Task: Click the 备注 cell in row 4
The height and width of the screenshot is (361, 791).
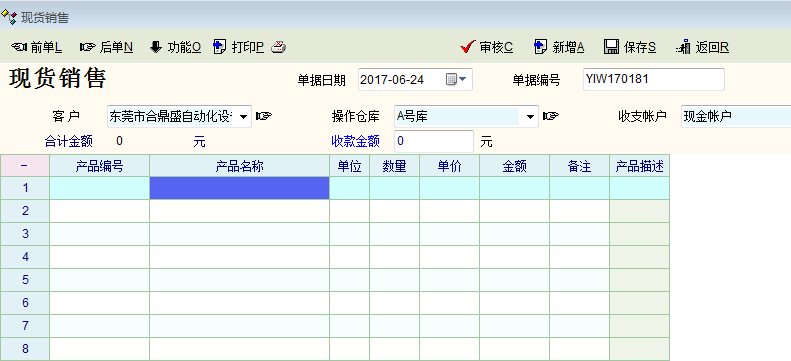Action: [x=580, y=257]
